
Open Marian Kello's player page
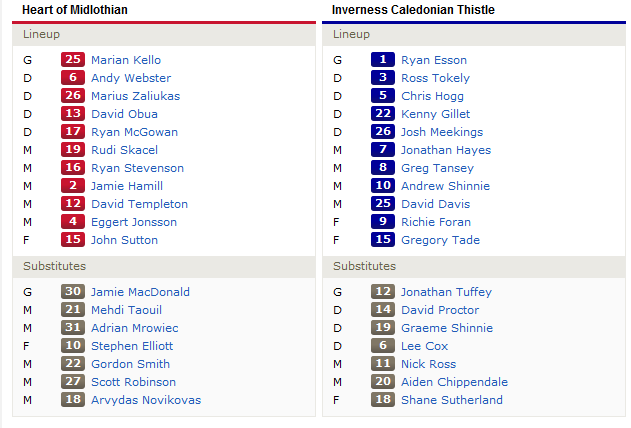[126, 60]
